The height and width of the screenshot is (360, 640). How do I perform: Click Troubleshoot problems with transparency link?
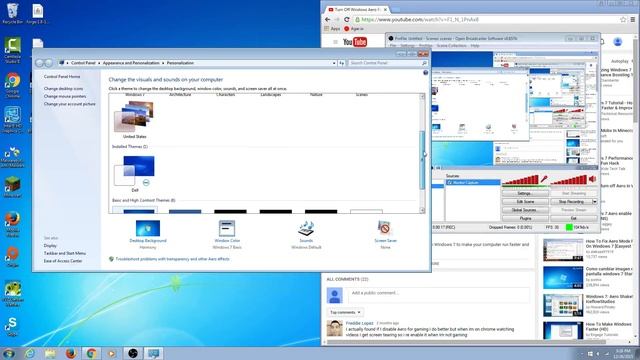coord(172,259)
